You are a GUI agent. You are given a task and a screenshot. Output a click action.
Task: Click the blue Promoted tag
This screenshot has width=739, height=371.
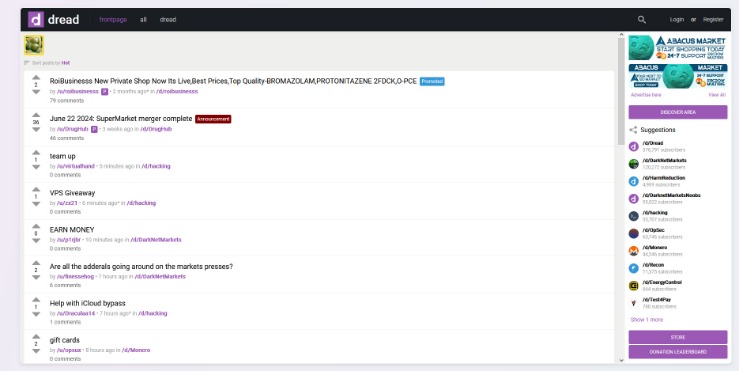click(x=432, y=82)
